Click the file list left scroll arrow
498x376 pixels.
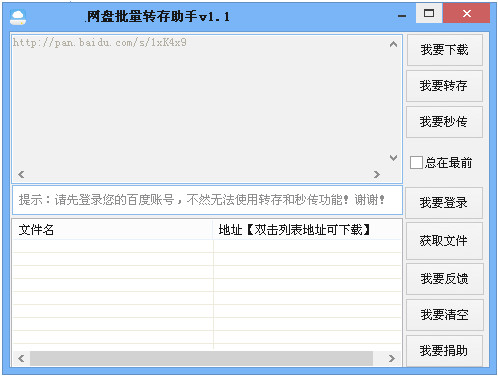(21, 358)
